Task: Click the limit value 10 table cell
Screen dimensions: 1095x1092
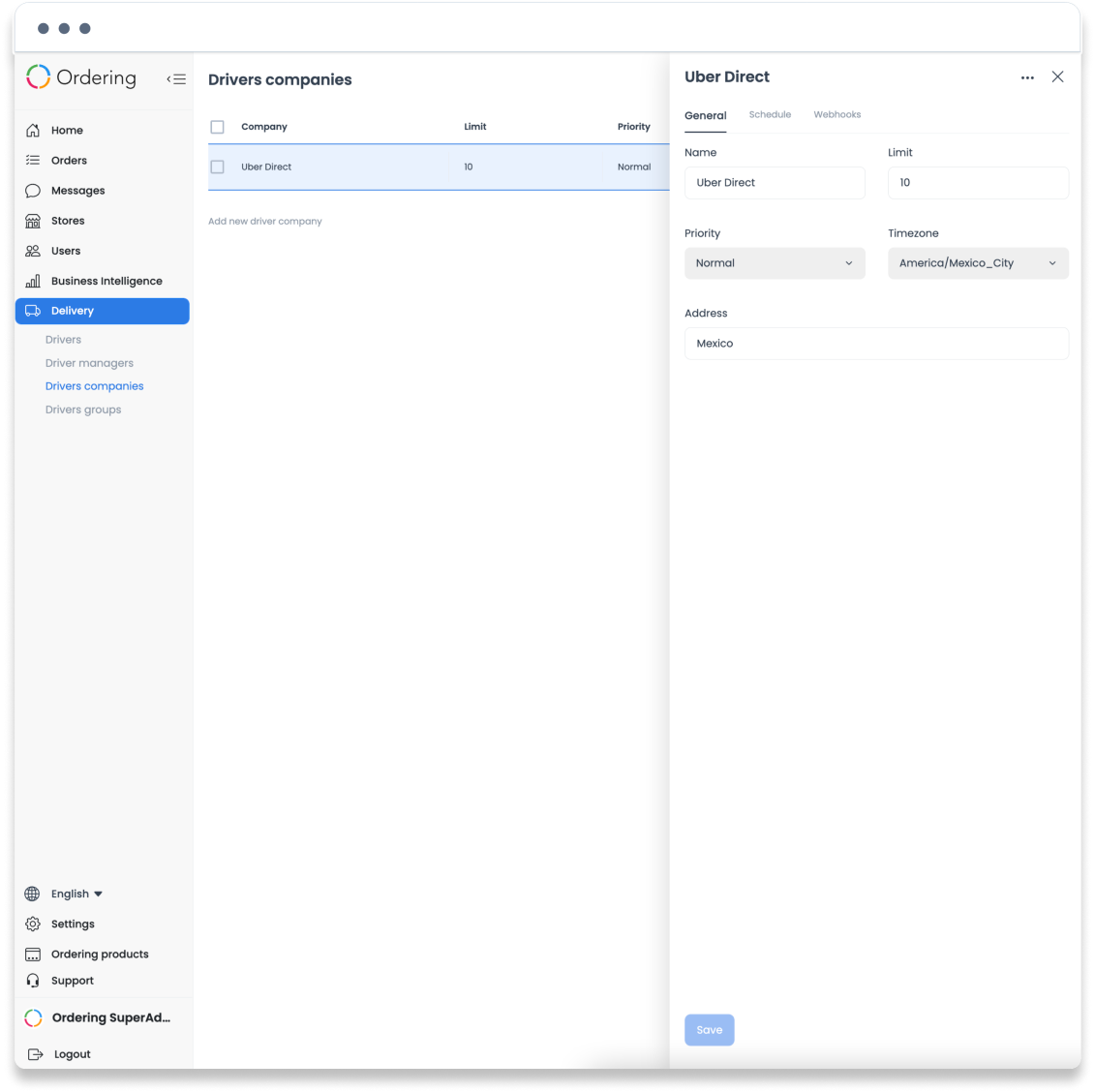Action: tap(468, 167)
